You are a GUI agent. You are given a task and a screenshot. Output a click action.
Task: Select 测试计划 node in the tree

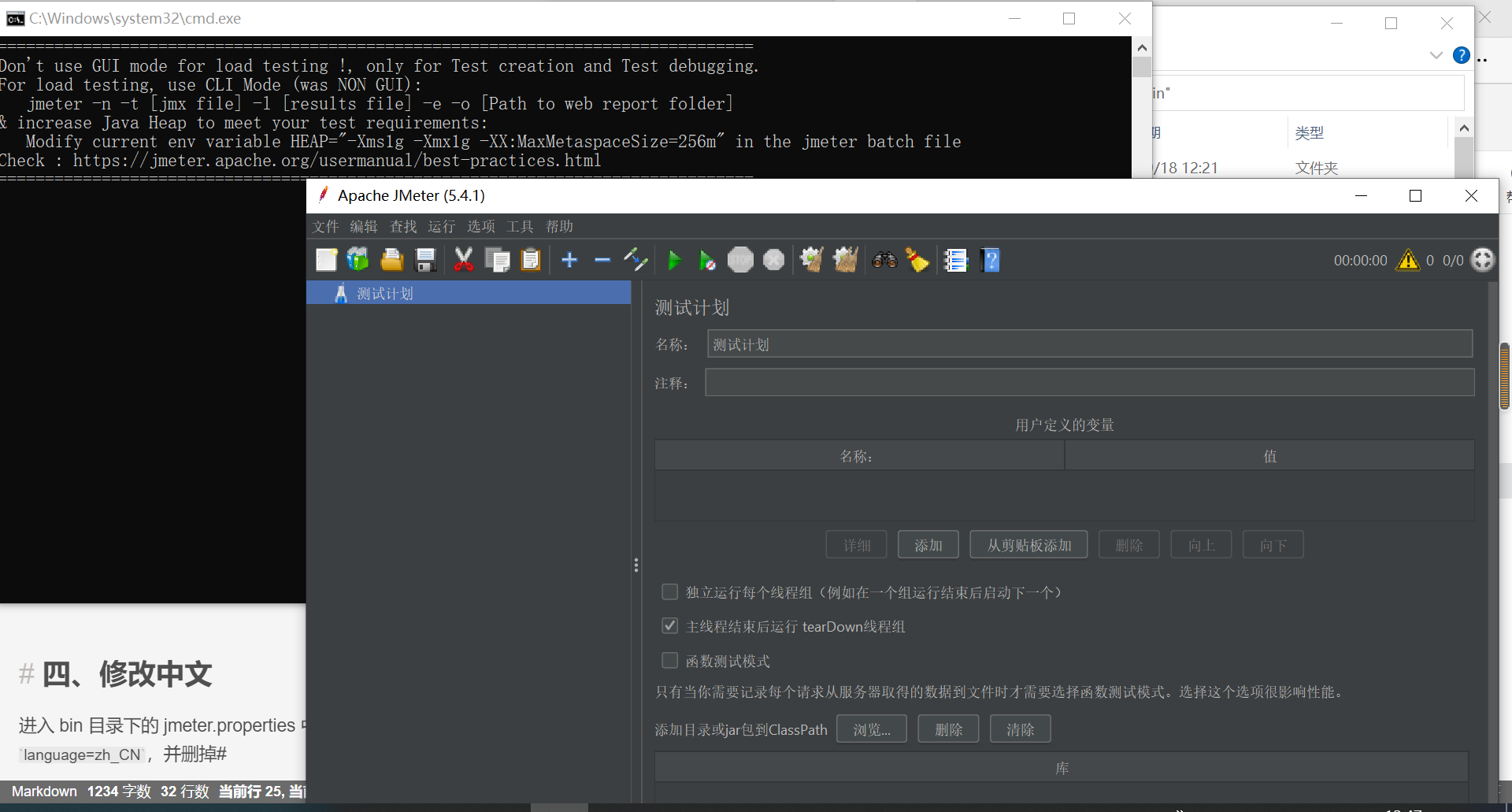point(469,293)
